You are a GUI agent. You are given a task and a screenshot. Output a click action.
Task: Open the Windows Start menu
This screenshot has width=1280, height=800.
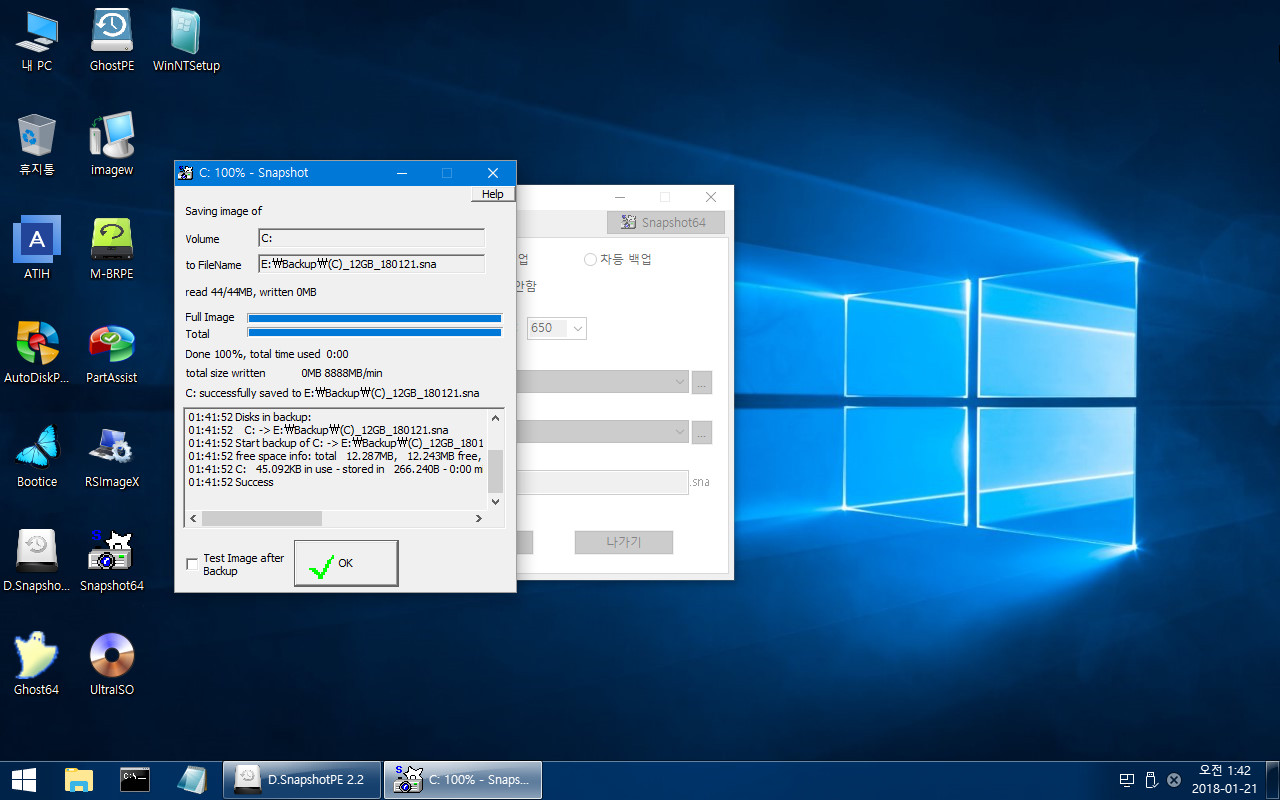(x=24, y=780)
